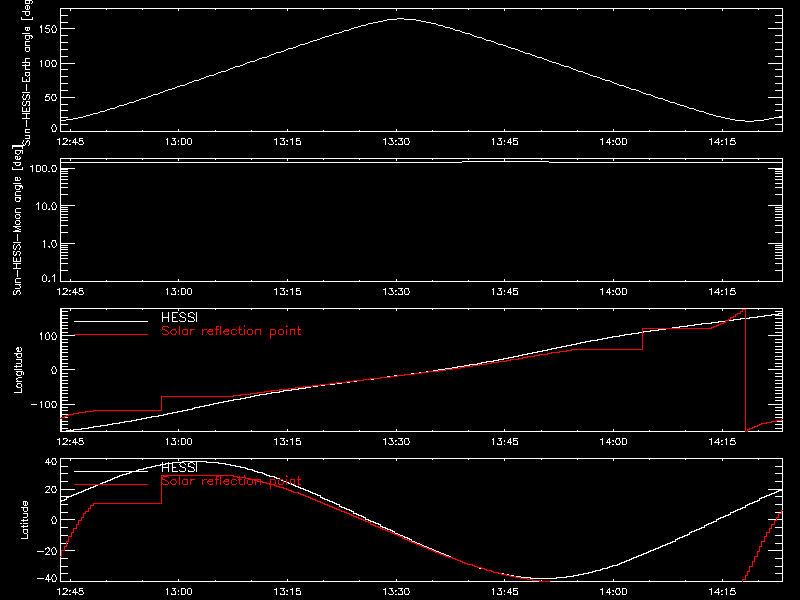Click white HESSI legend line in Longitude plot
Screen dimensions: 800x600
point(111,321)
